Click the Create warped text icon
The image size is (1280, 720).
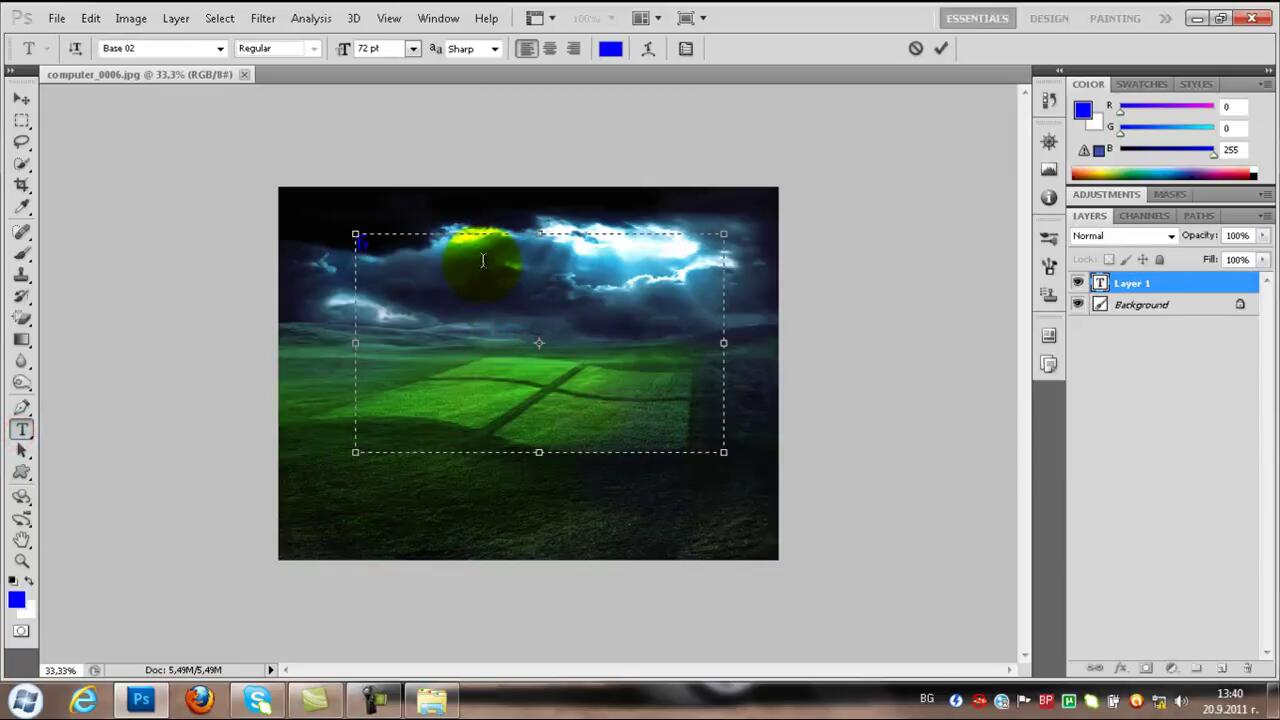(x=648, y=48)
